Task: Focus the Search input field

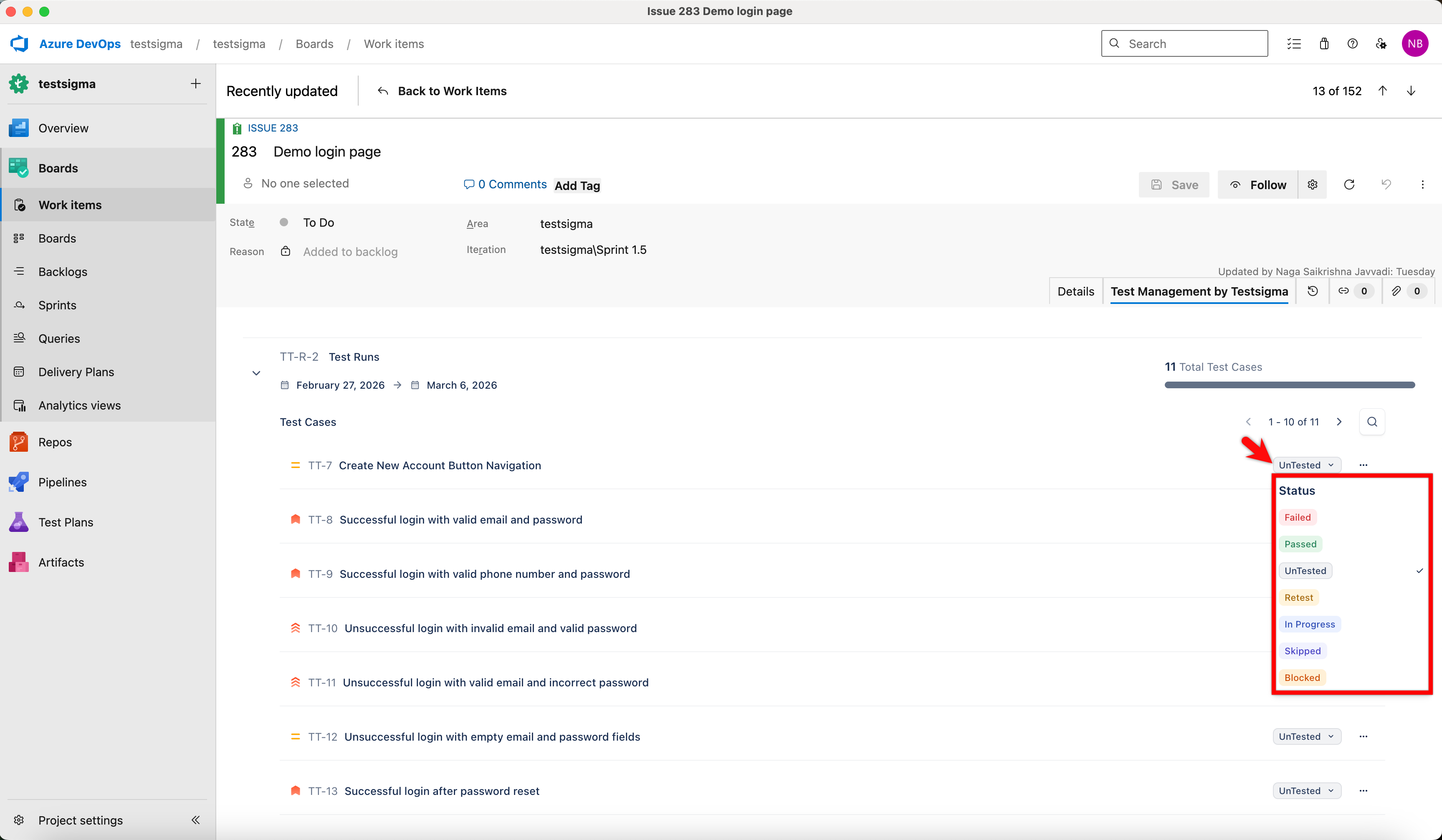Action: (x=1184, y=43)
